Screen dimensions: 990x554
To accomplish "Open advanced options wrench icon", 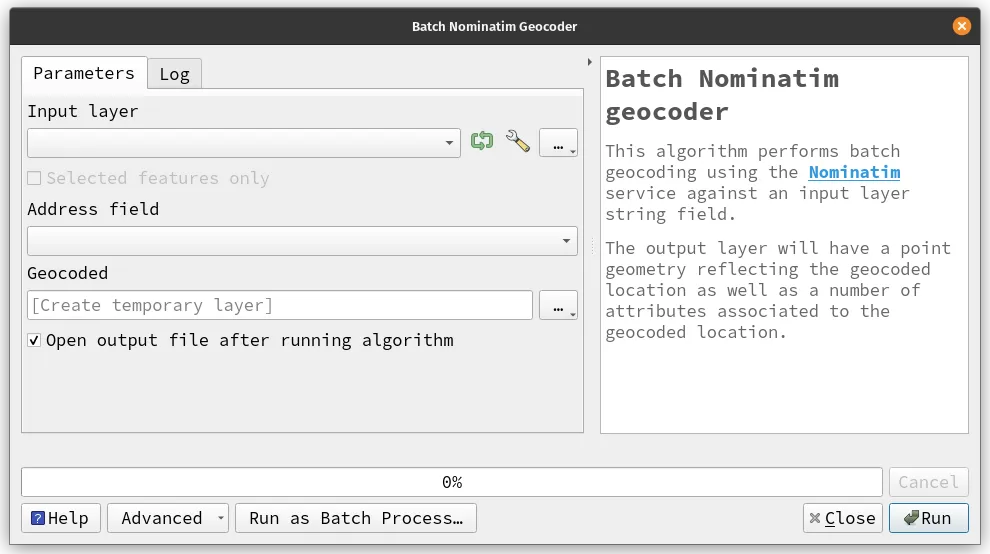I will click(x=518, y=141).
